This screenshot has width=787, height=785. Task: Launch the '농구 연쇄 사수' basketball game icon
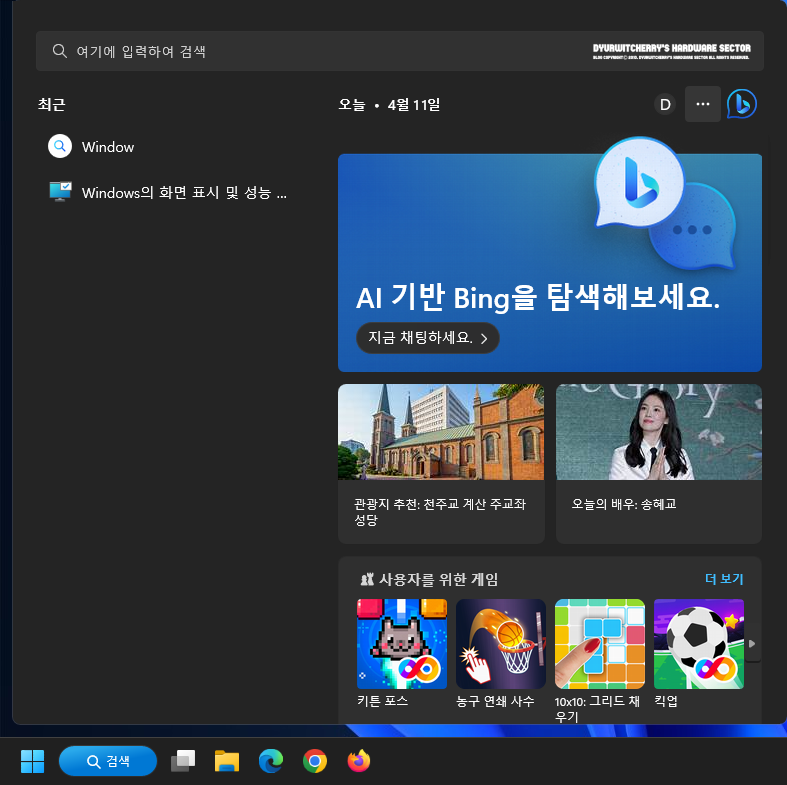pyautogui.click(x=500, y=643)
